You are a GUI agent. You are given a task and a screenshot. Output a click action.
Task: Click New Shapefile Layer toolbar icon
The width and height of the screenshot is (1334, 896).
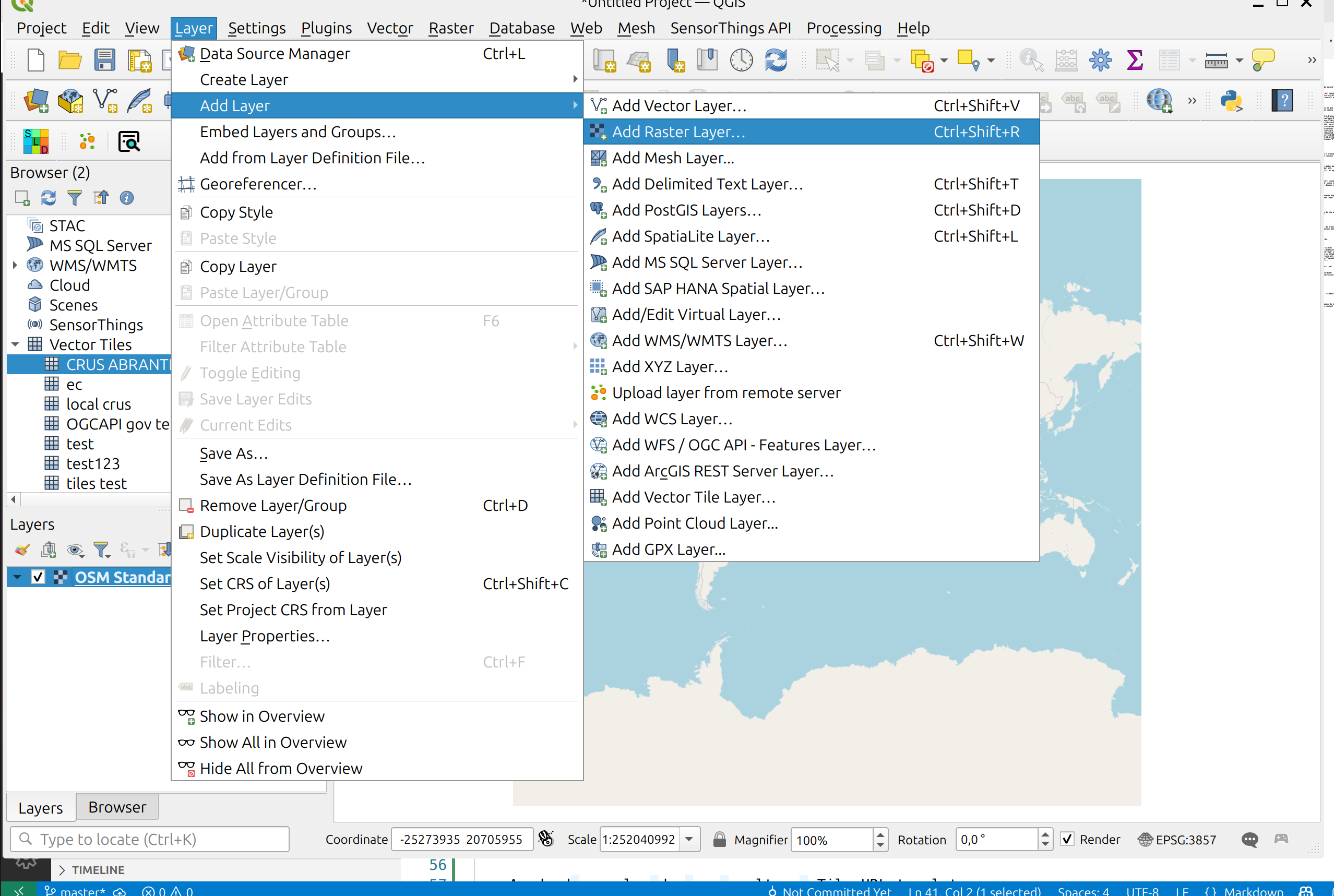pos(105,101)
